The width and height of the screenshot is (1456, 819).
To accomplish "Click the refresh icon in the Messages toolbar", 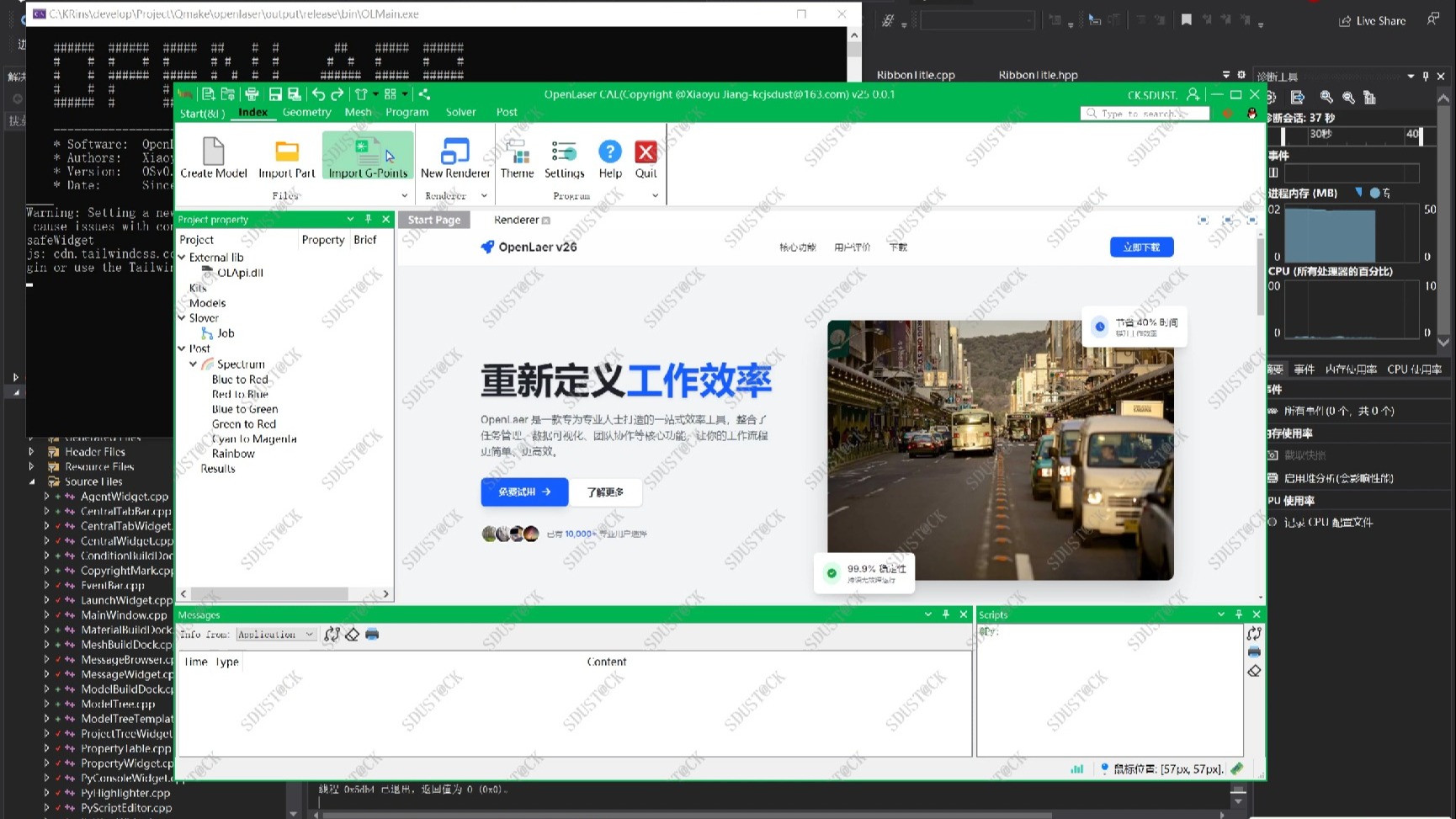I will [332, 634].
